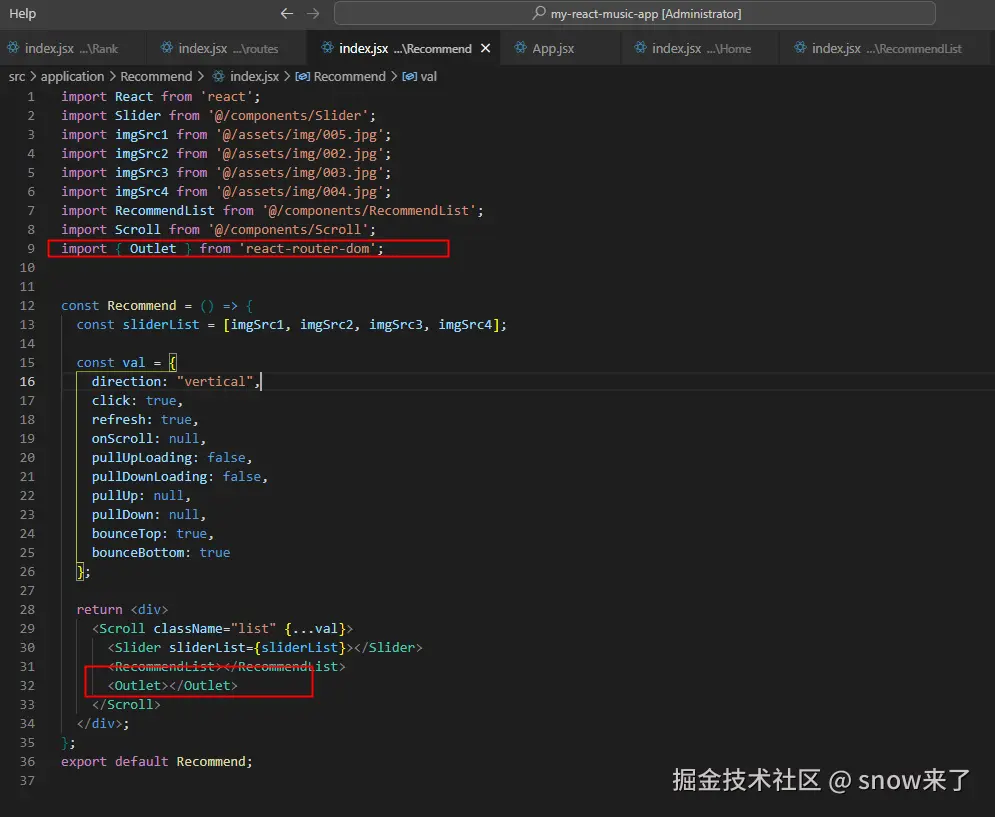This screenshot has height=817, width=995.
Task: Click const Recommend declaration name
Action: 142,305
